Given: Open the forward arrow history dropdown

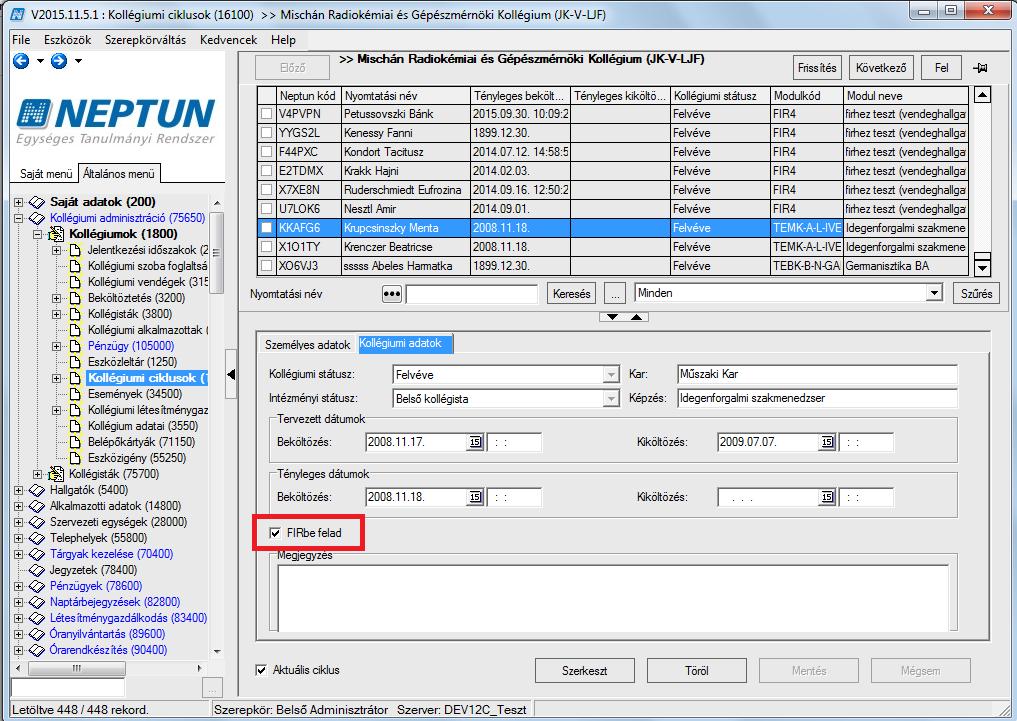Looking at the screenshot, I should click(78, 61).
